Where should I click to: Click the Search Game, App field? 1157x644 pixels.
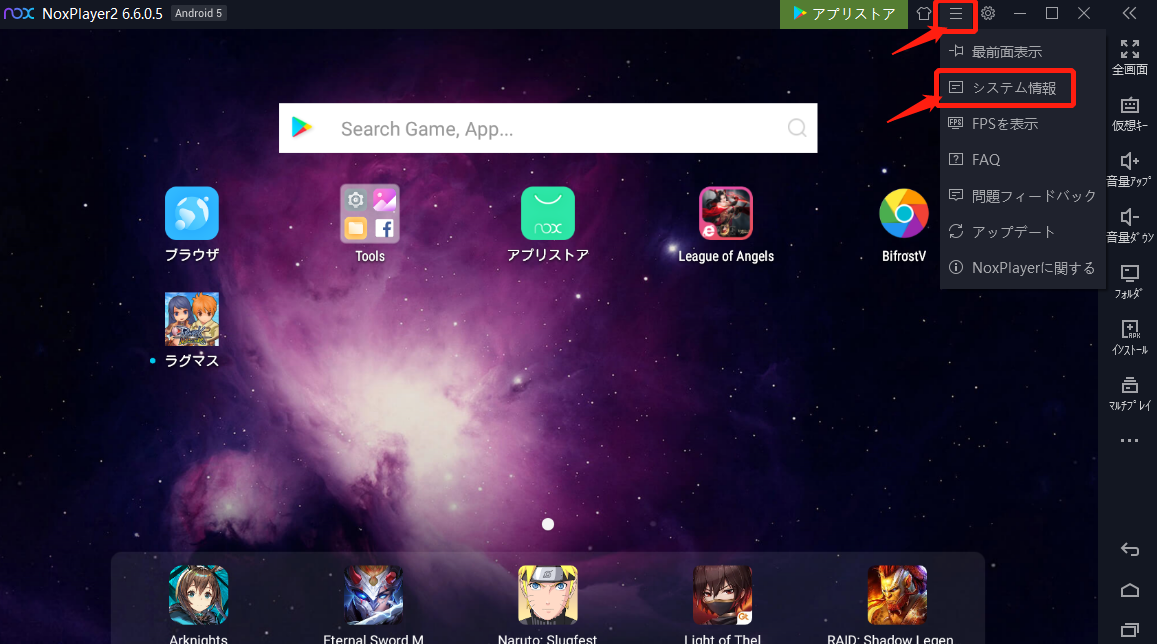click(x=548, y=128)
